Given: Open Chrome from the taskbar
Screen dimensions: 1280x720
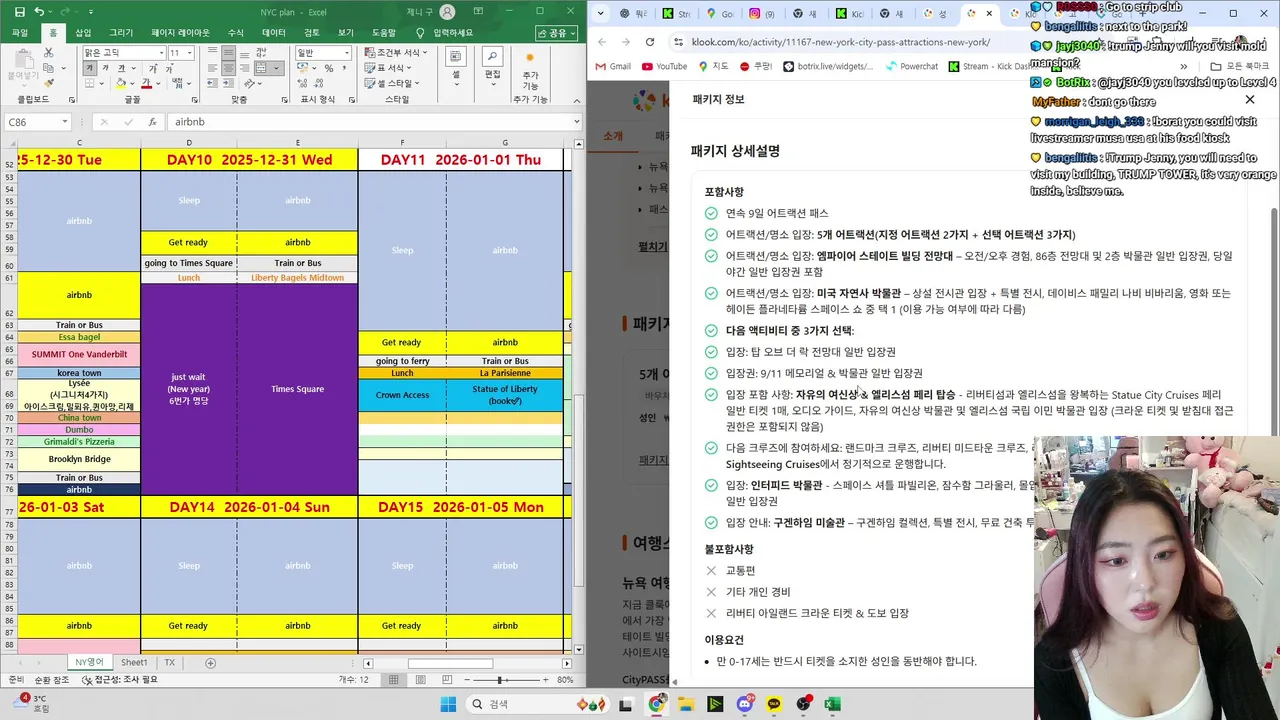Looking at the screenshot, I should coord(656,704).
